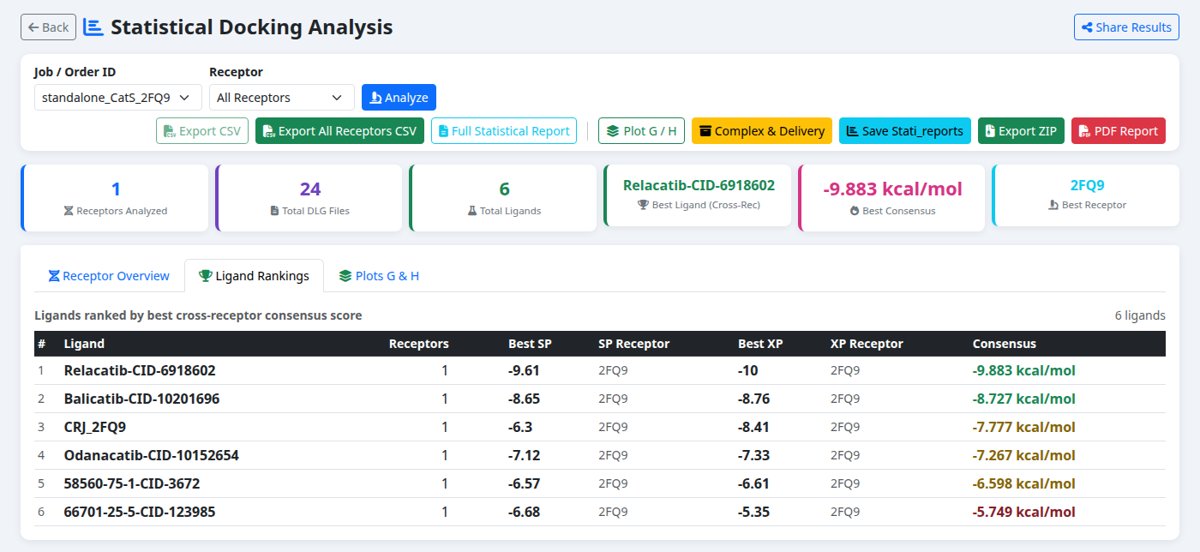Viewport: 1200px width, 552px height.
Task: Switch to the Receptor Overview tab
Action: pyautogui.click(x=109, y=276)
